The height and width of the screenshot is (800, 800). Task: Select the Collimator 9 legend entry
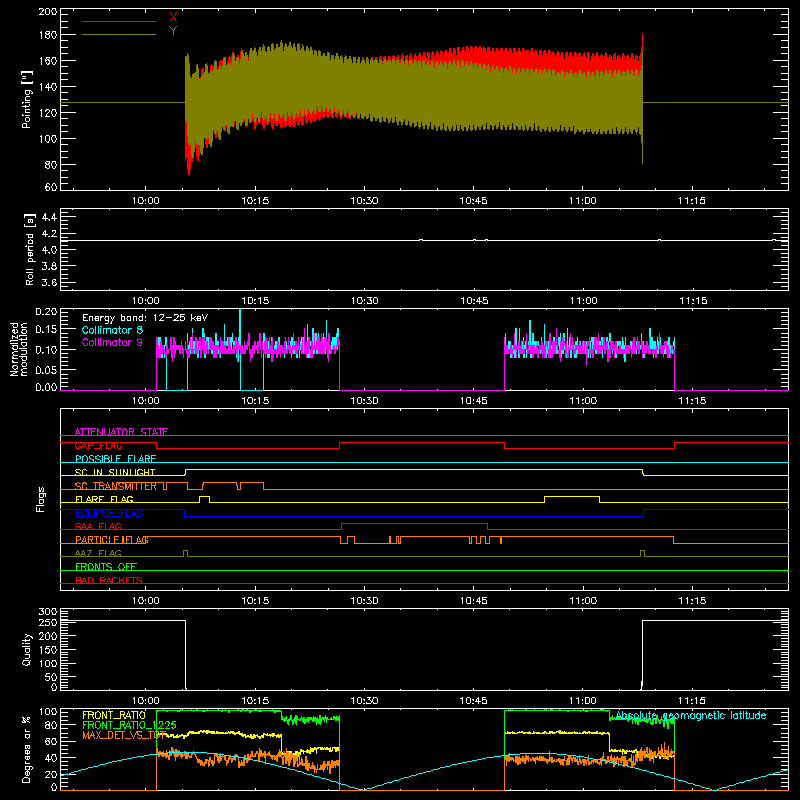(112, 342)
